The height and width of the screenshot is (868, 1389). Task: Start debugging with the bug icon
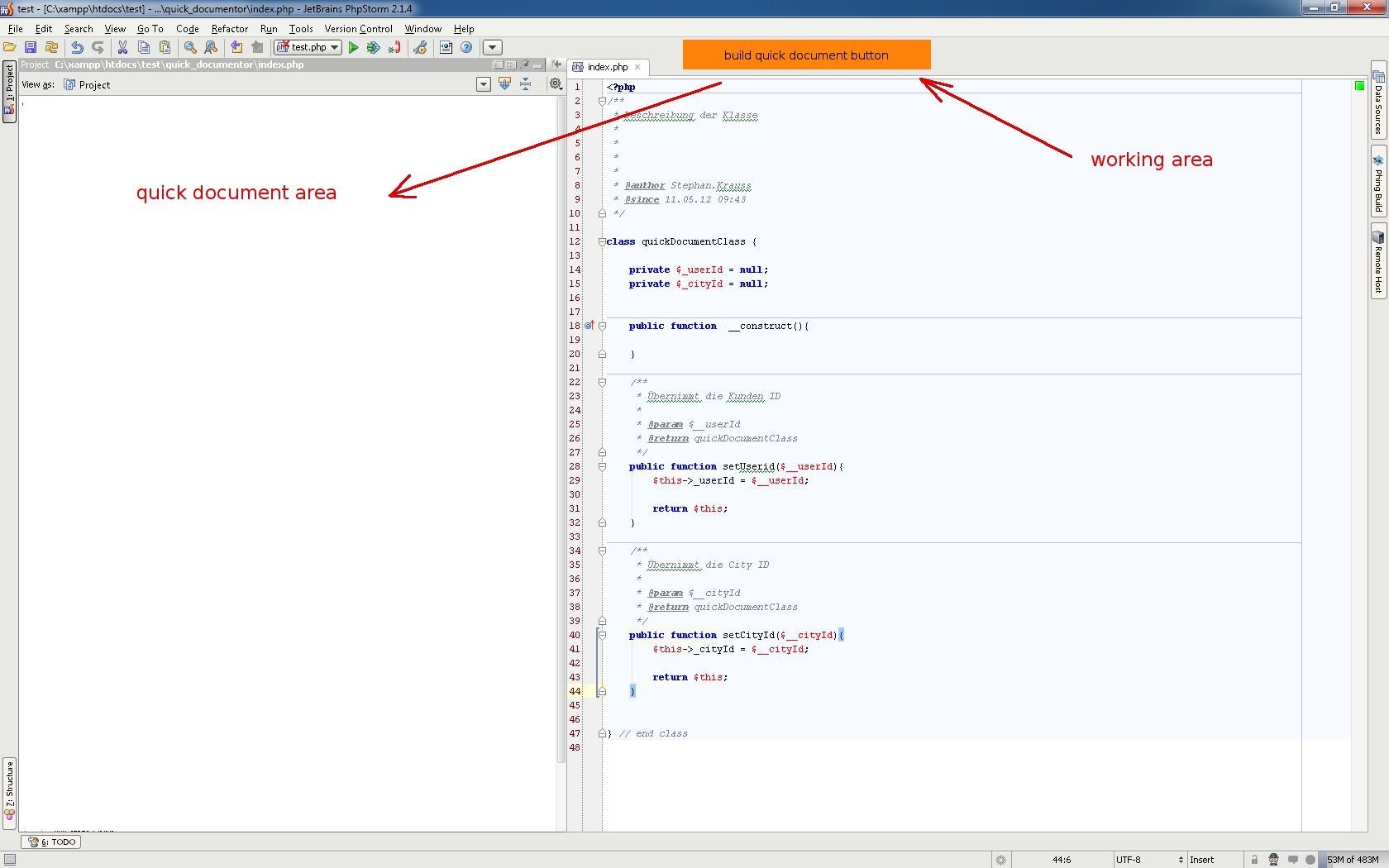click(374, 48)
